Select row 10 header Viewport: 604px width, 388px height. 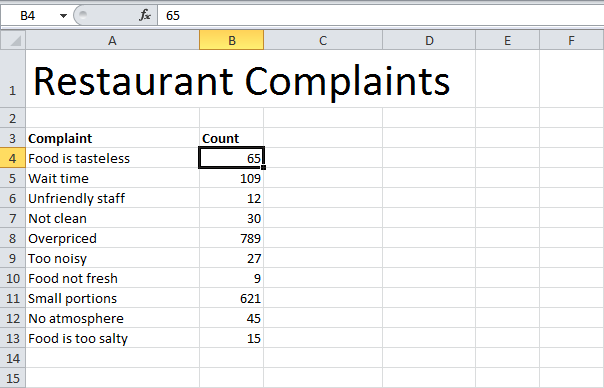(x=13, y=278)
